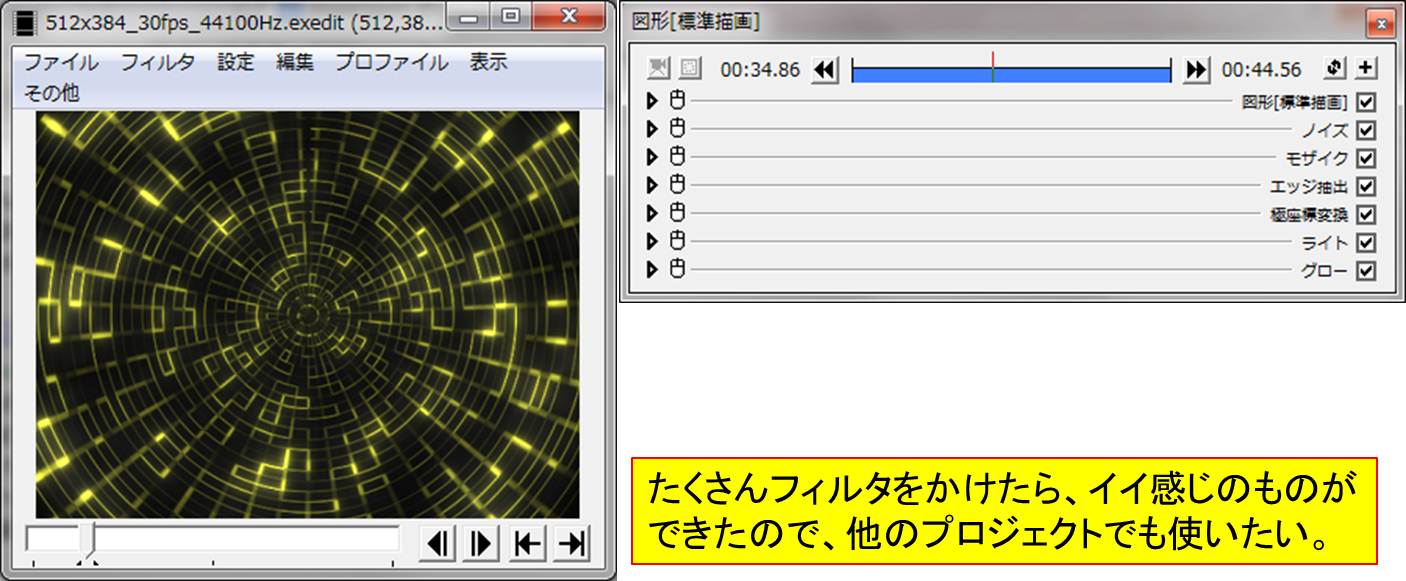Screen dimensions: 1406x581
Task: Click mouse icon on 極座標変換 row
Action: coord(676,212)
